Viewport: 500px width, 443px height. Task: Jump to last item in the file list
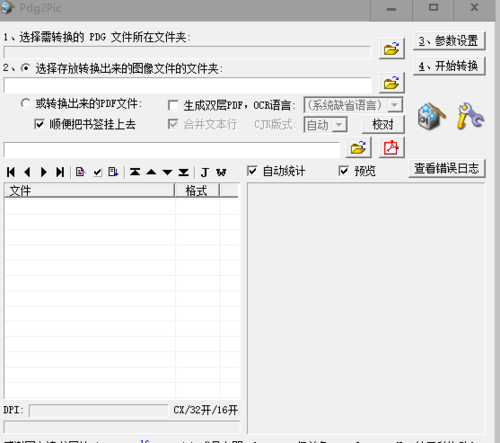[x=60, y=172]
